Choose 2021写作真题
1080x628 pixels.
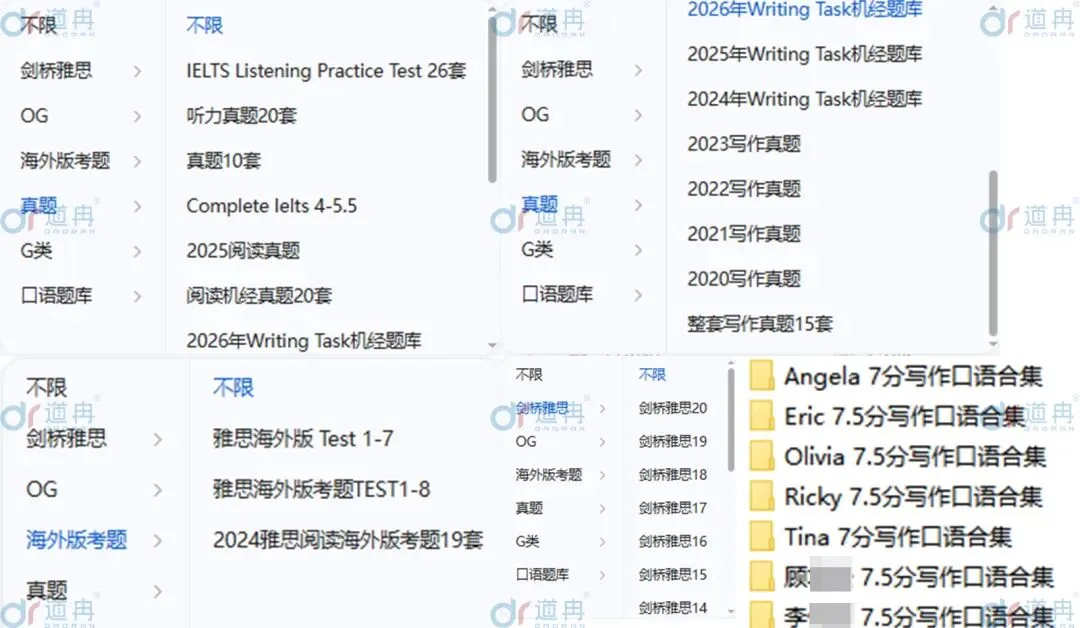pyautogui.click(x=744, y=234)
